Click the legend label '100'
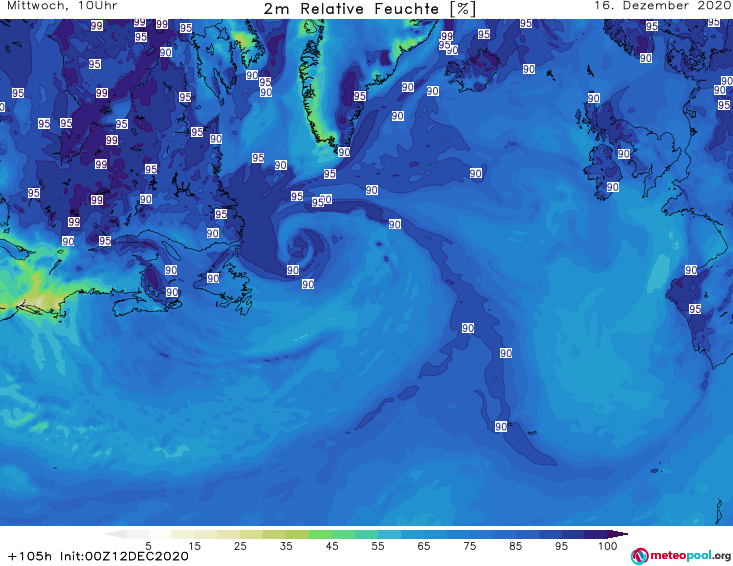 pyautogui.click(x=608, y=546)
